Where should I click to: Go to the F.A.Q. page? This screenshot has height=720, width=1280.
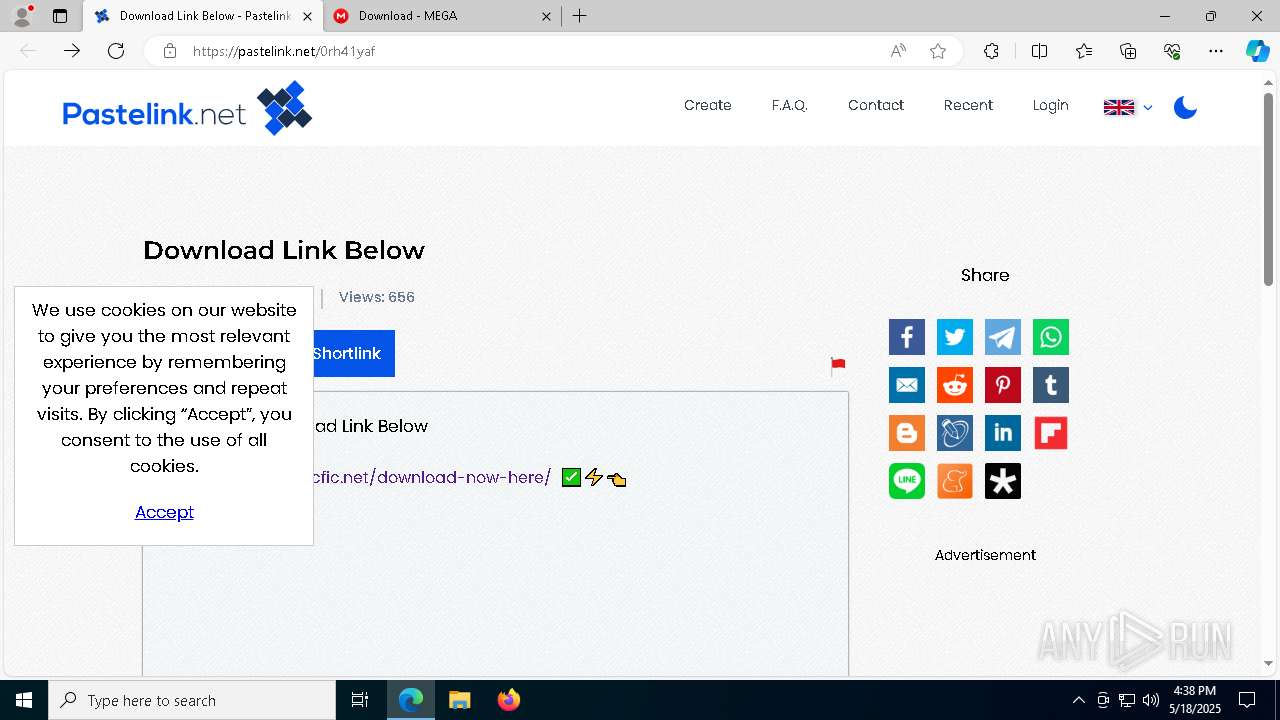coord(790,105)
